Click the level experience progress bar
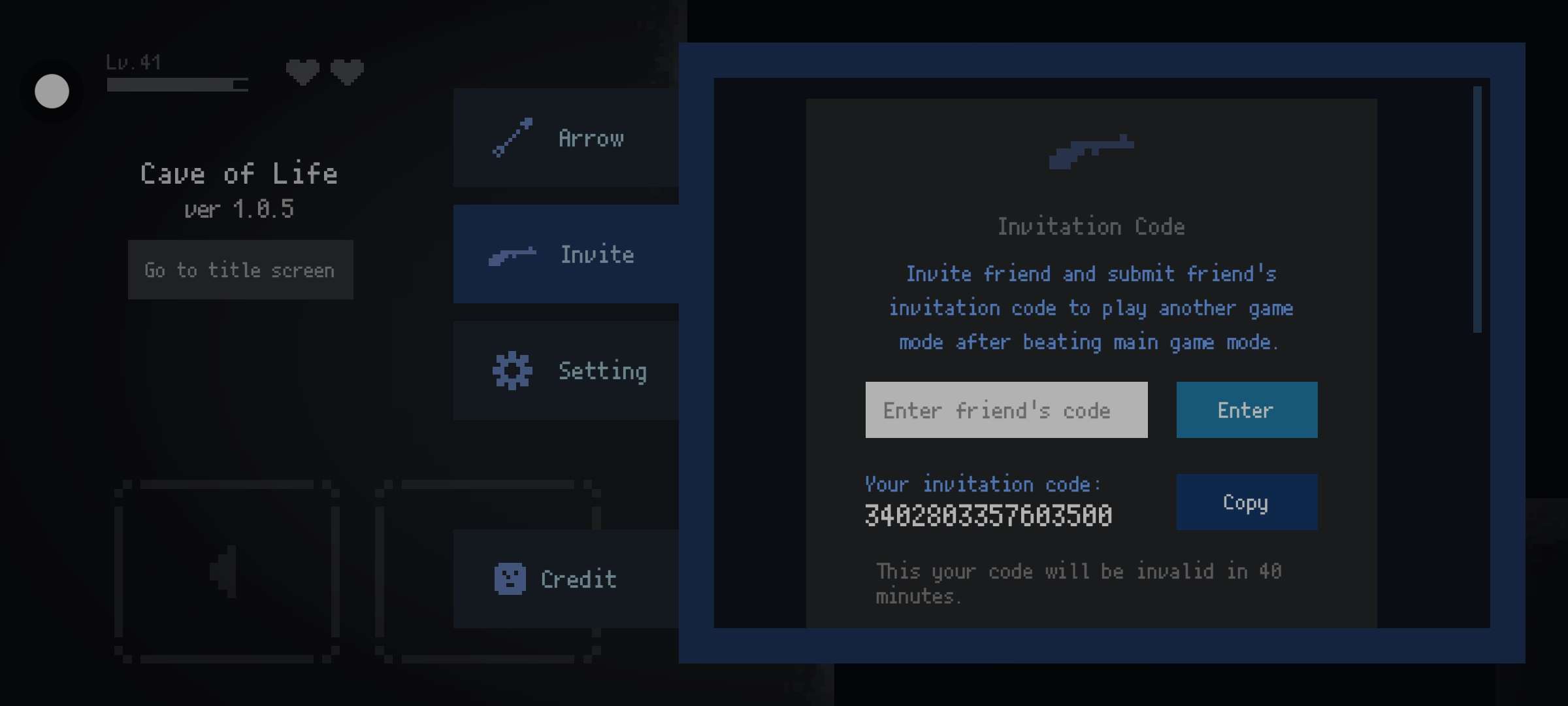1568x706 pixels. [x=177, y=85]
